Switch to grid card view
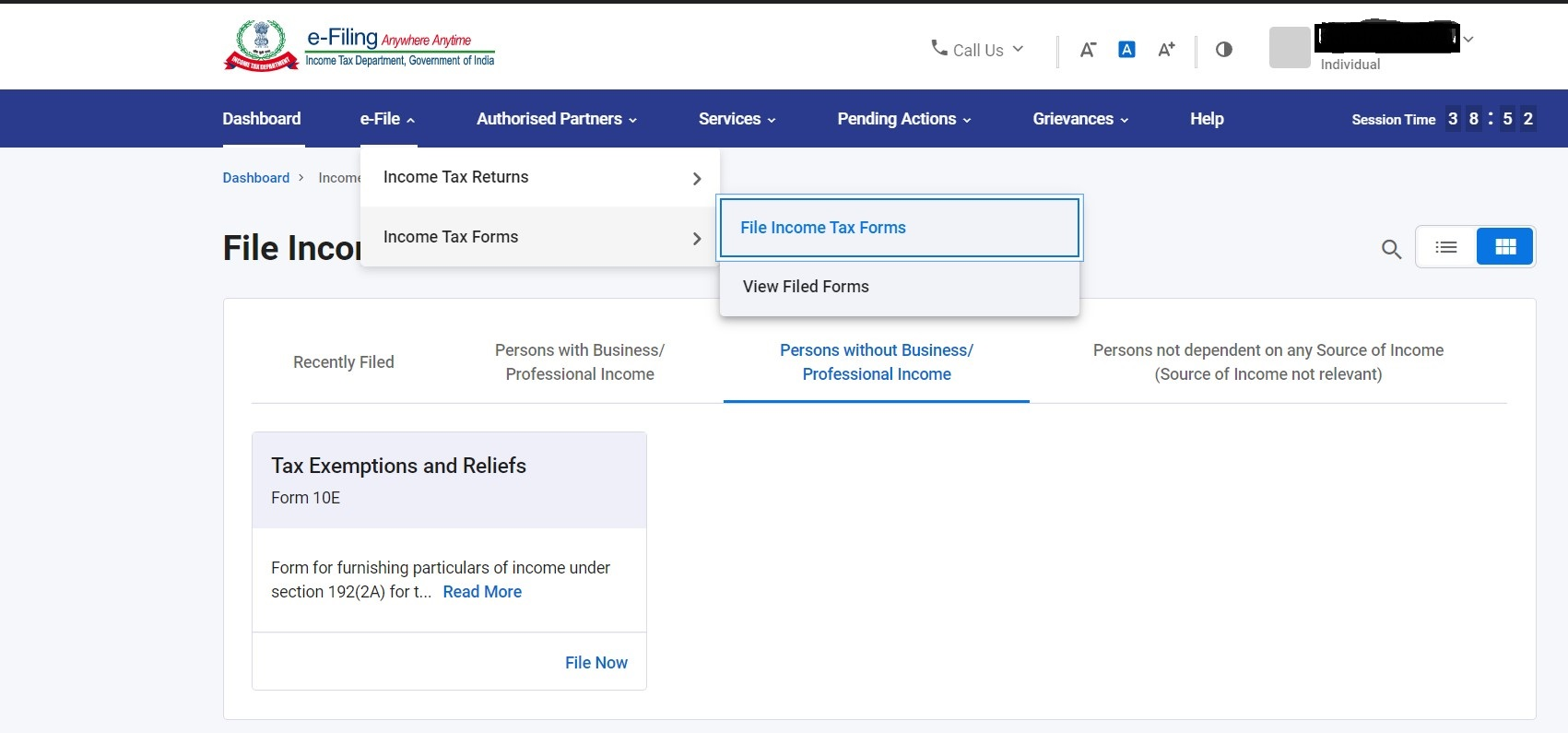This screenshot has height=733, width=1568. [1504, 247]
